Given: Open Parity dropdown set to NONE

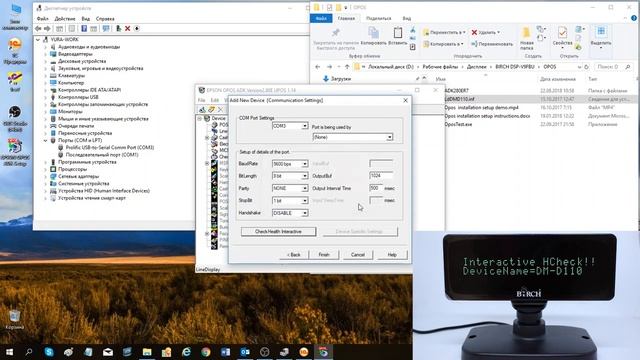Looking at the screenshot, I should tap(290, 188).
